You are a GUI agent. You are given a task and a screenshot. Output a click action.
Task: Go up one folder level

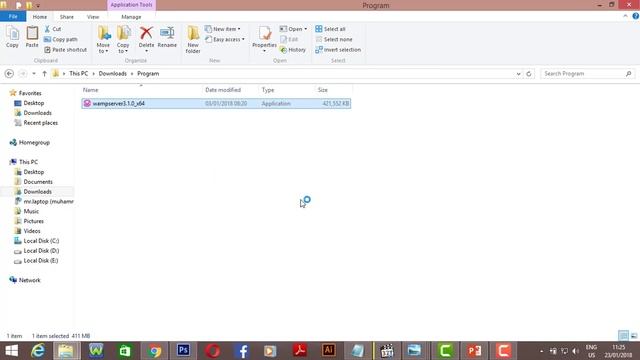pyautogui.click(x=44, y=73)
